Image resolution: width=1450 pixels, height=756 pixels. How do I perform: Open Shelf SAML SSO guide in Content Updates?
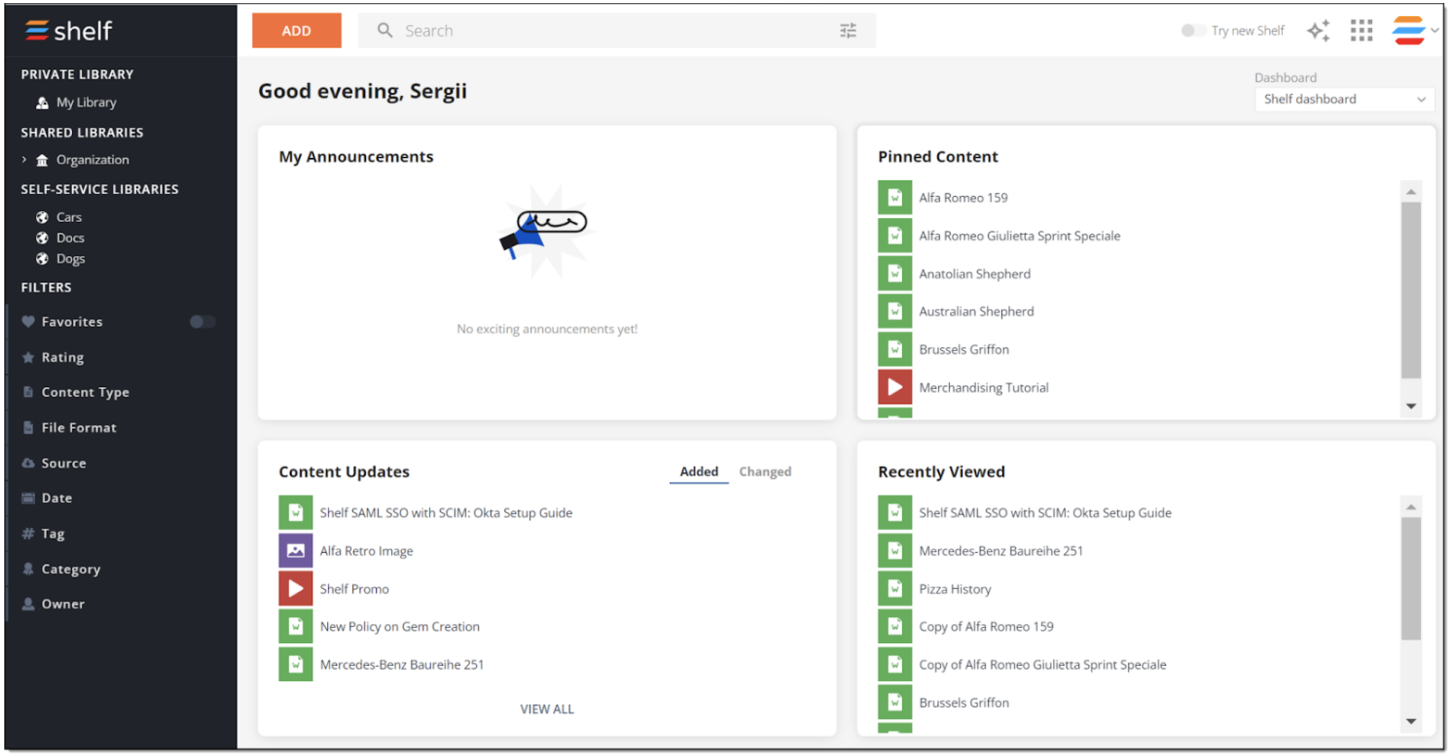(446, 513)
